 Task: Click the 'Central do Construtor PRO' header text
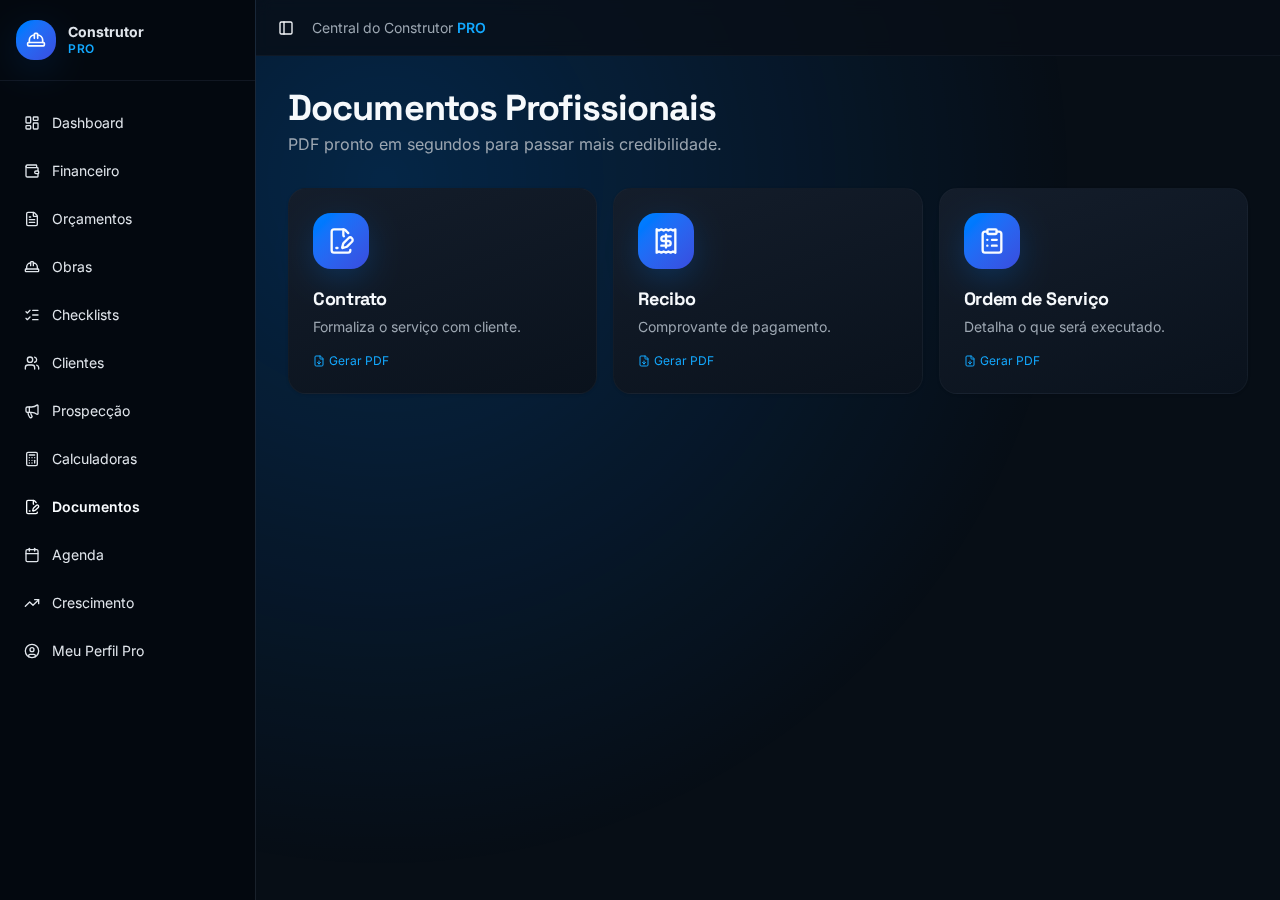[x=399, y=28]
